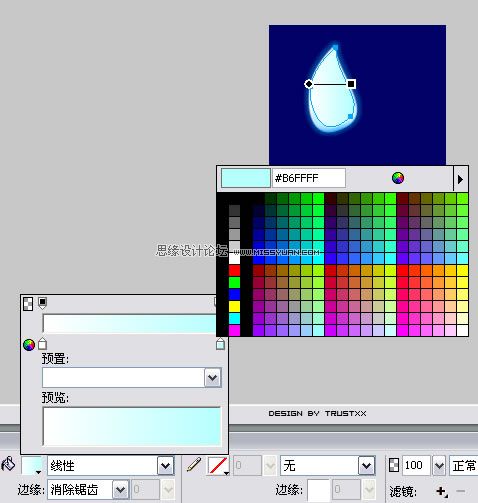Click the transparency icon next to 100 field
The width and height of the screenshot is (478, 503).
click(394, 465)
